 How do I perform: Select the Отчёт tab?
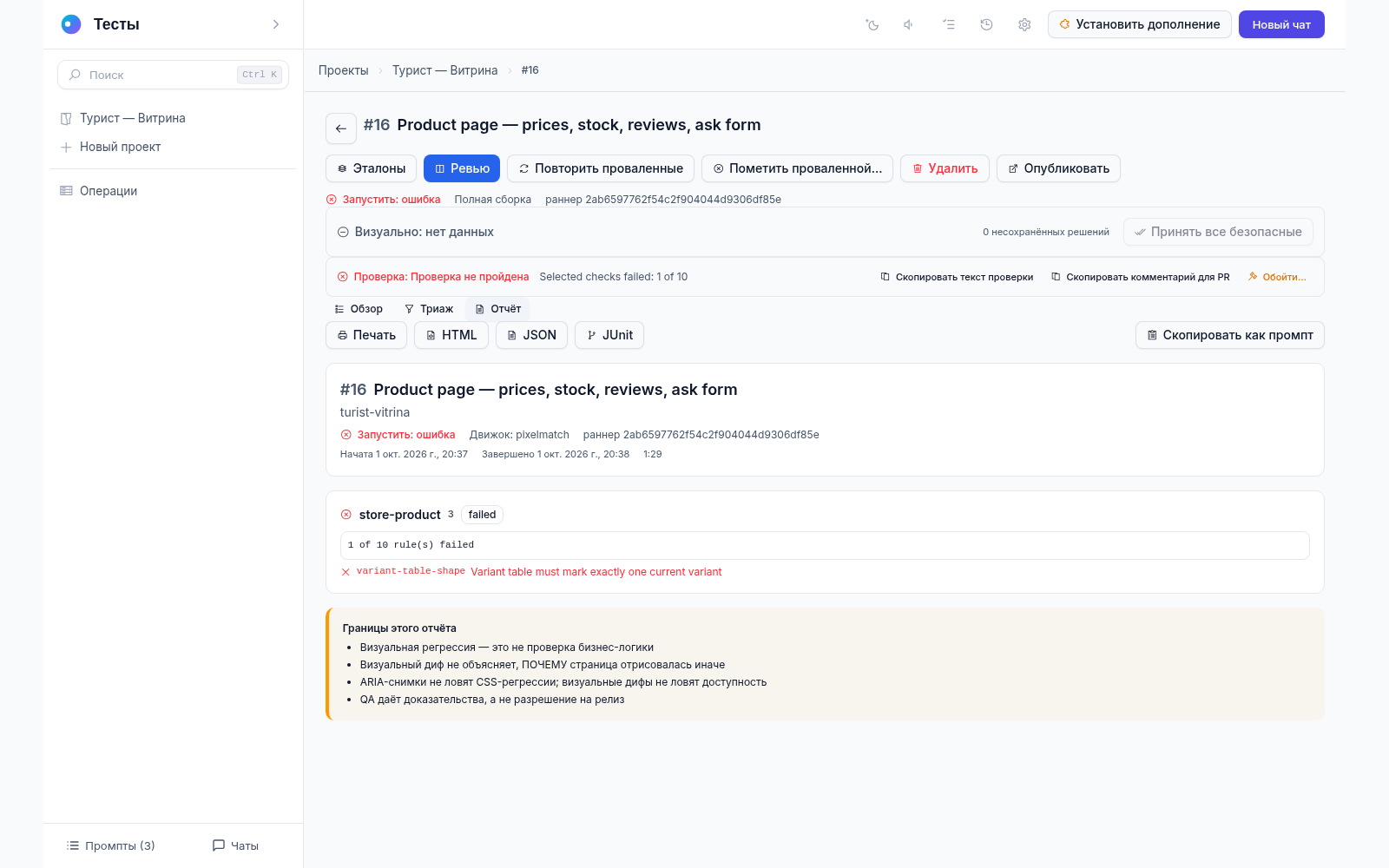498,309
